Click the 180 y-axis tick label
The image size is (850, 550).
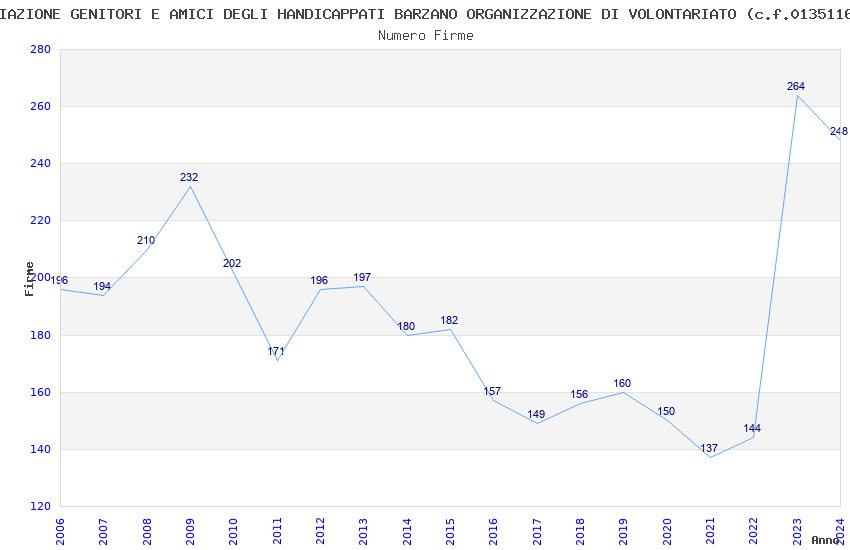click(x=41, y=335)
